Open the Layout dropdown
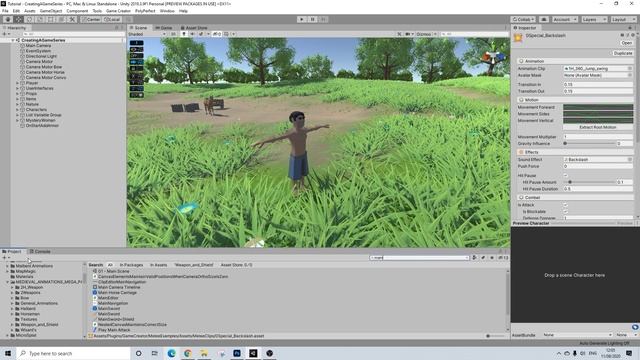640x360 pixels. click(x=623, y=19)
